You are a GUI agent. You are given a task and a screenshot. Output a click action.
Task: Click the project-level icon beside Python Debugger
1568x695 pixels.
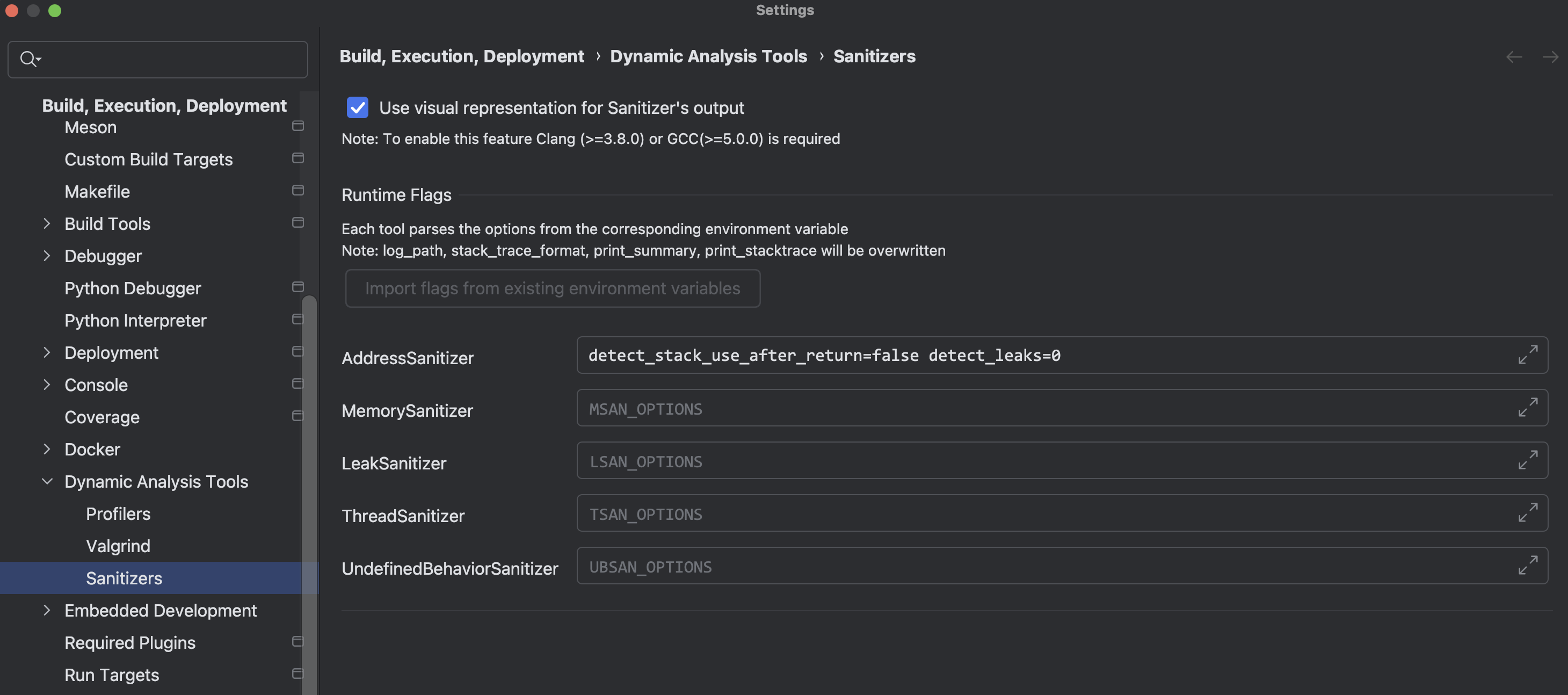(297, 287)
